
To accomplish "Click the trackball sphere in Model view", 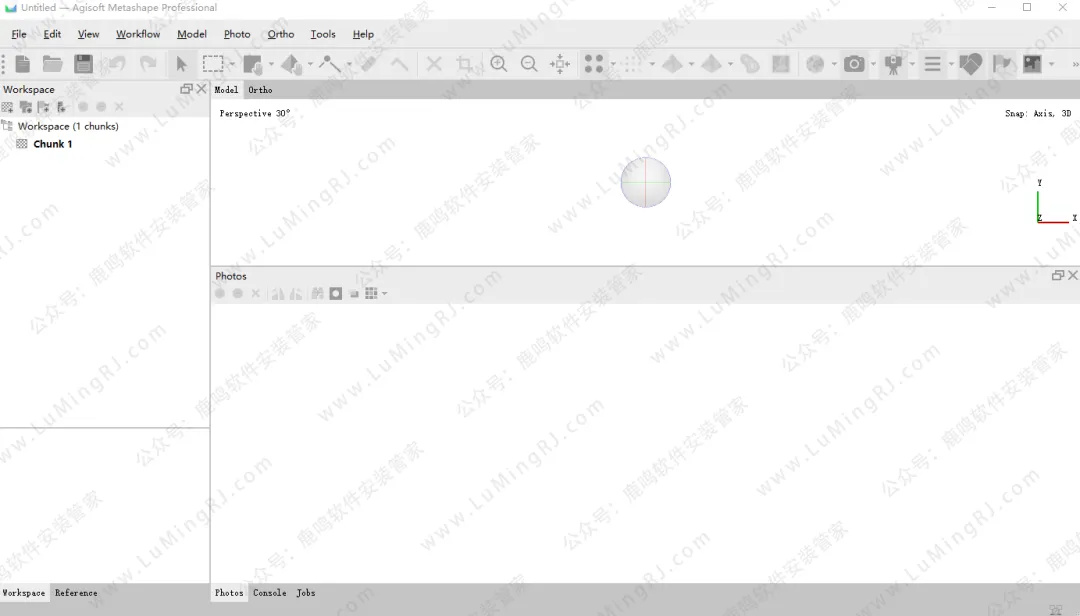I will point(645,182).
